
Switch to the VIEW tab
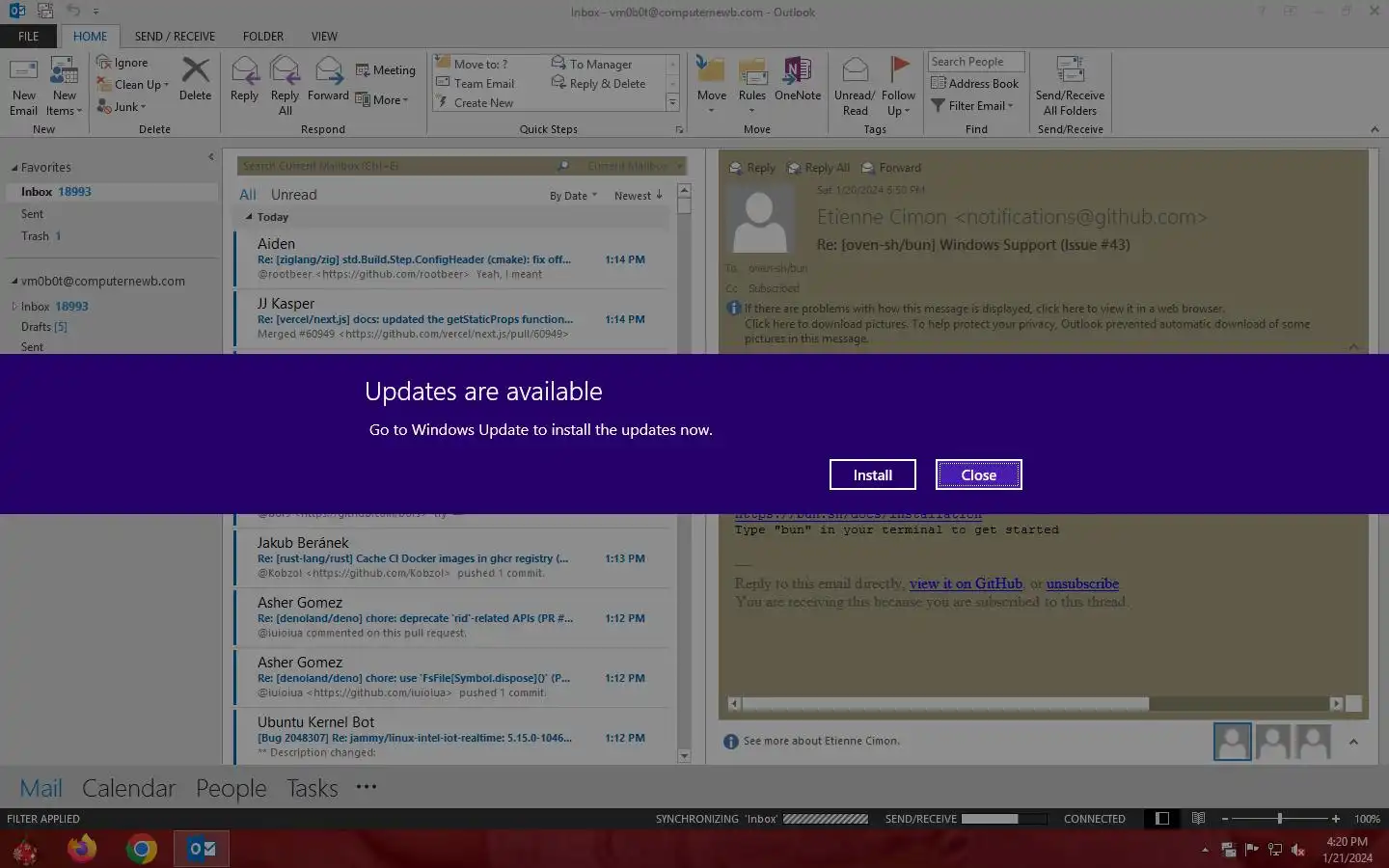point(324,36)
